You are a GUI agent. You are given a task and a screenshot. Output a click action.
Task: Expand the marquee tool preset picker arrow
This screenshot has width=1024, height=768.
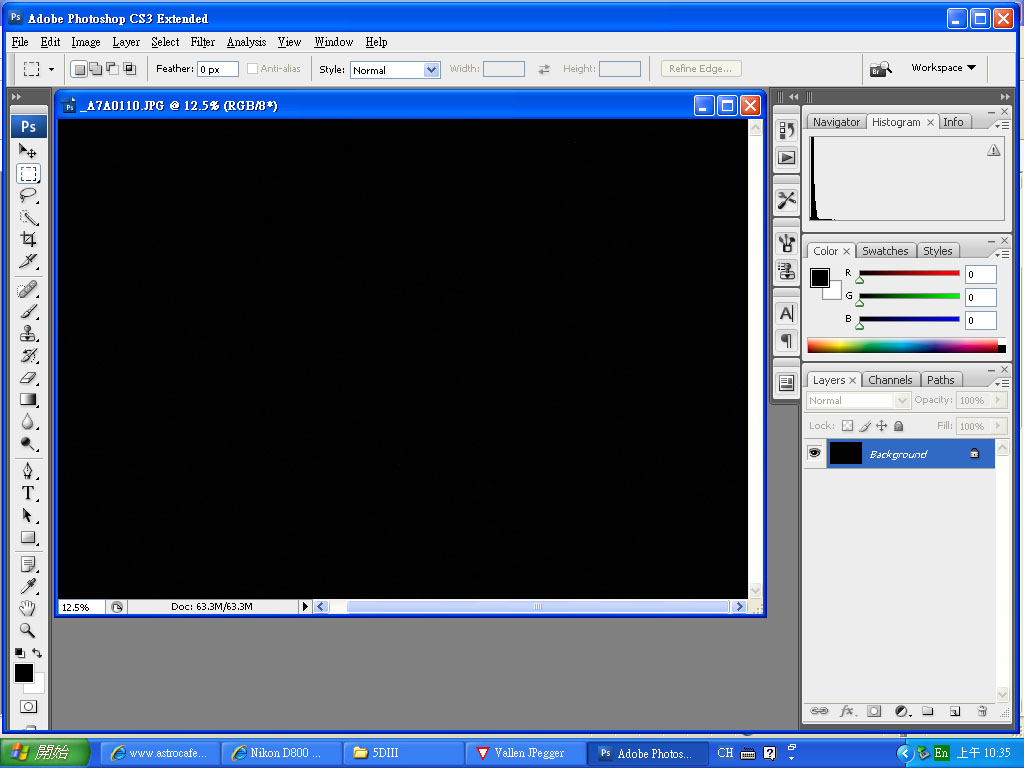51,70
